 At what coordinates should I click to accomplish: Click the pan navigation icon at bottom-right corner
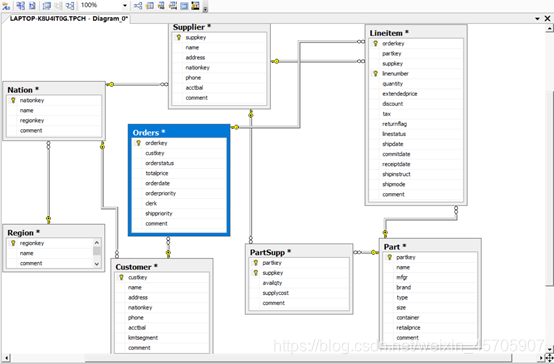coord(549,358)
